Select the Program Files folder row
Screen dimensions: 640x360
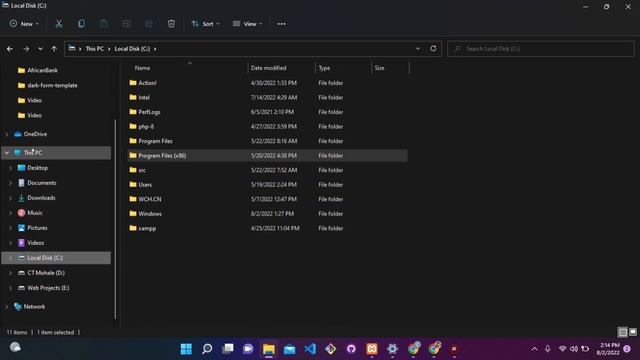[267, 141]
